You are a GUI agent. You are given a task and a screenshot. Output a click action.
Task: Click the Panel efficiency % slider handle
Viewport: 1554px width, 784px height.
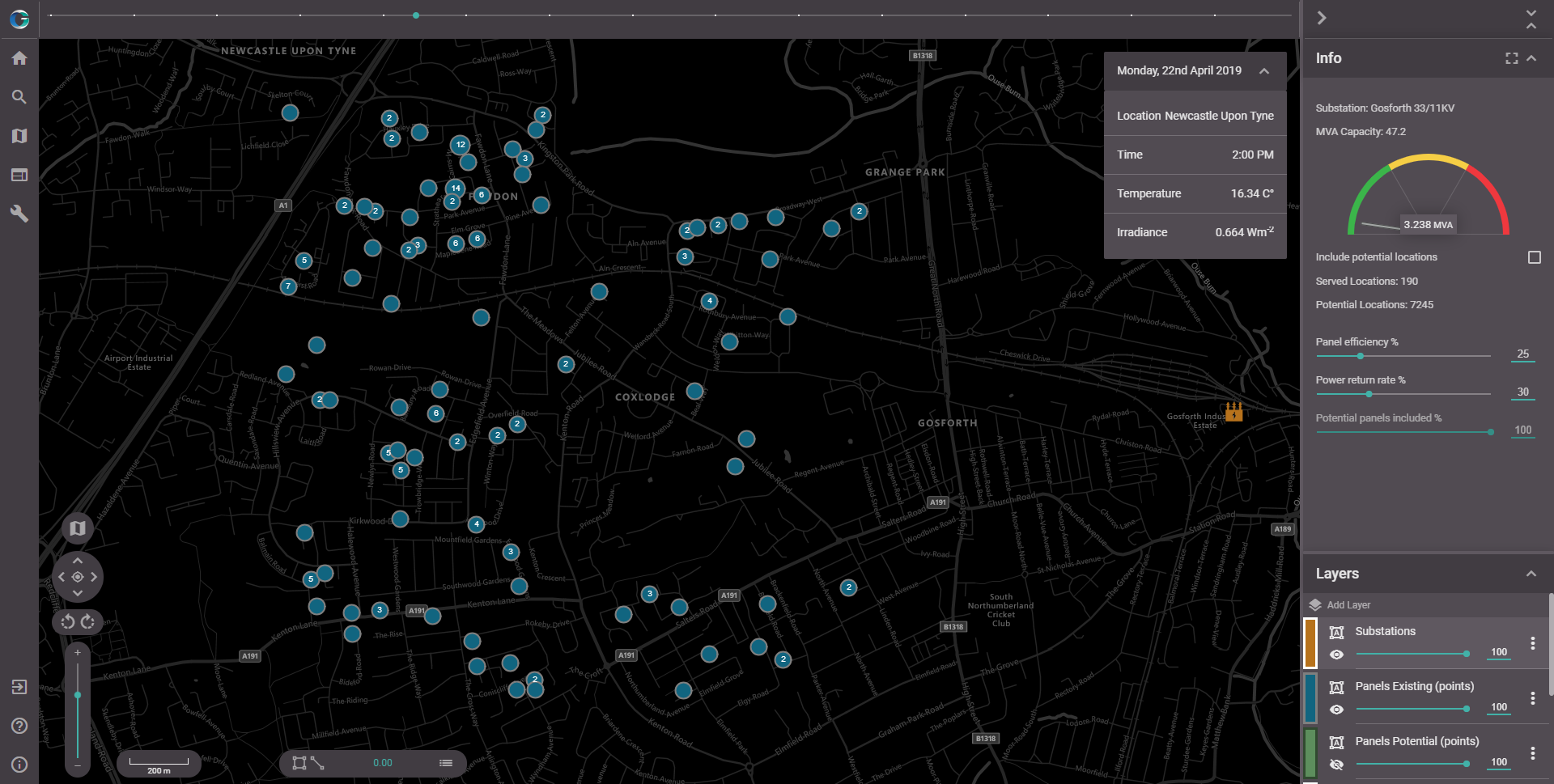pos(1361,356)
